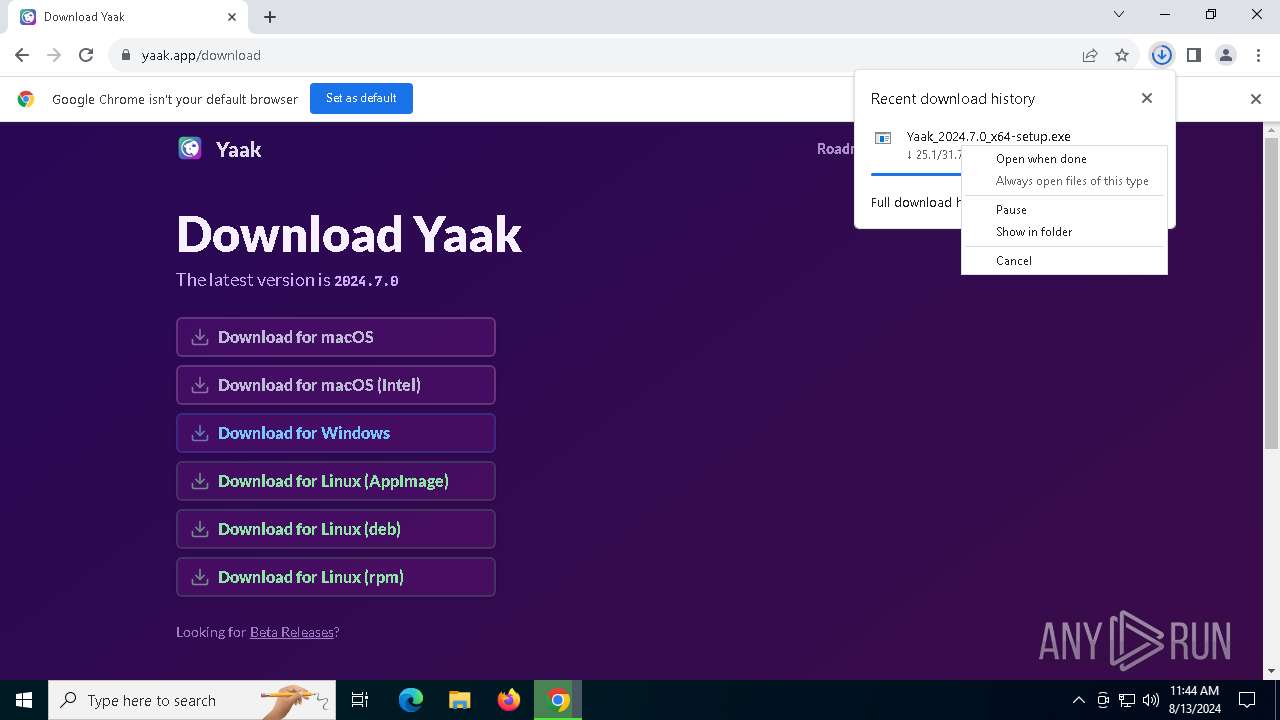This screenshot has width=1280, height=720.
Task: Open the Beta Releases link
Action: (x=292, y=632)
